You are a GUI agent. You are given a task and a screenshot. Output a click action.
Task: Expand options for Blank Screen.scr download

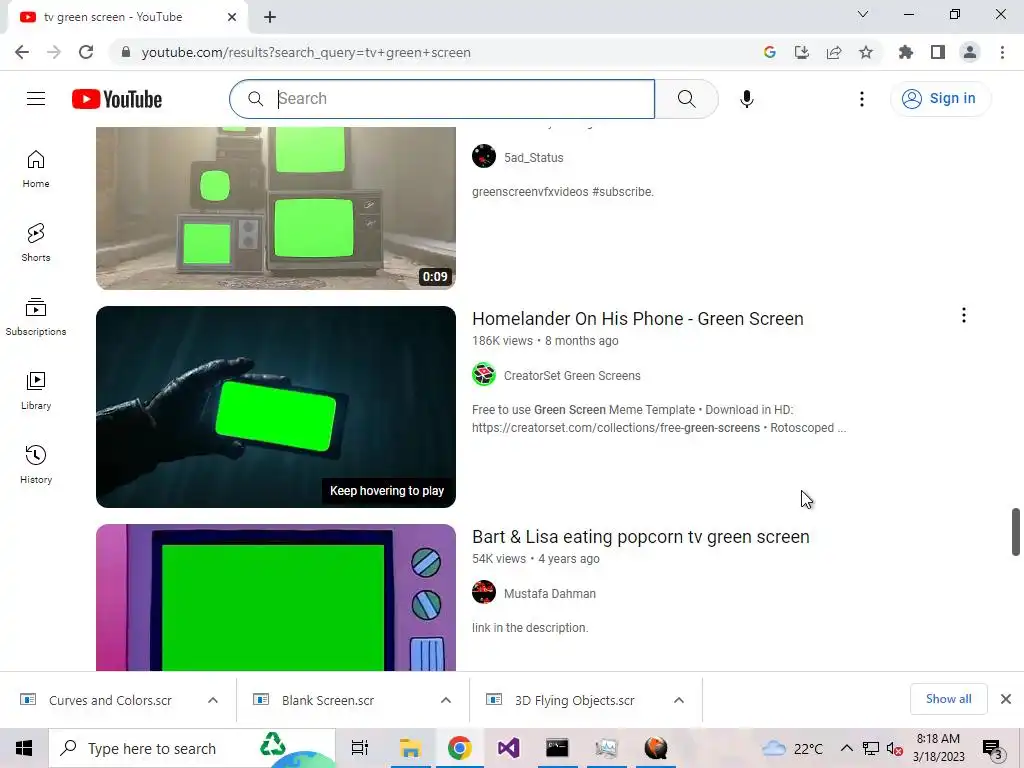[446, 700]
